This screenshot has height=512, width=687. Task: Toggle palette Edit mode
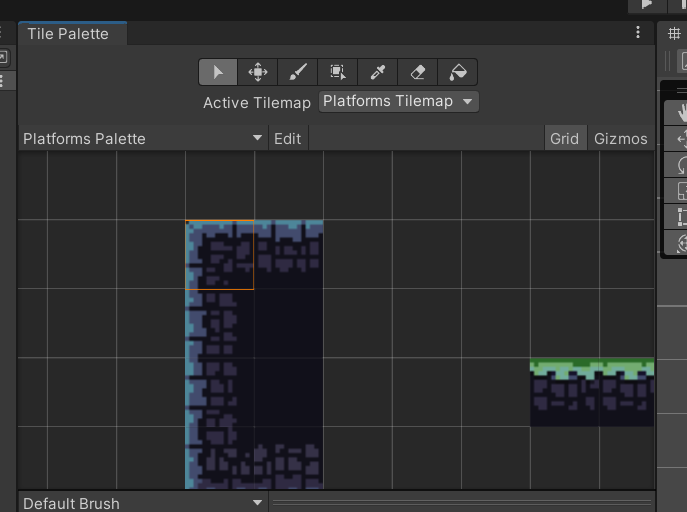click(288, 138)
